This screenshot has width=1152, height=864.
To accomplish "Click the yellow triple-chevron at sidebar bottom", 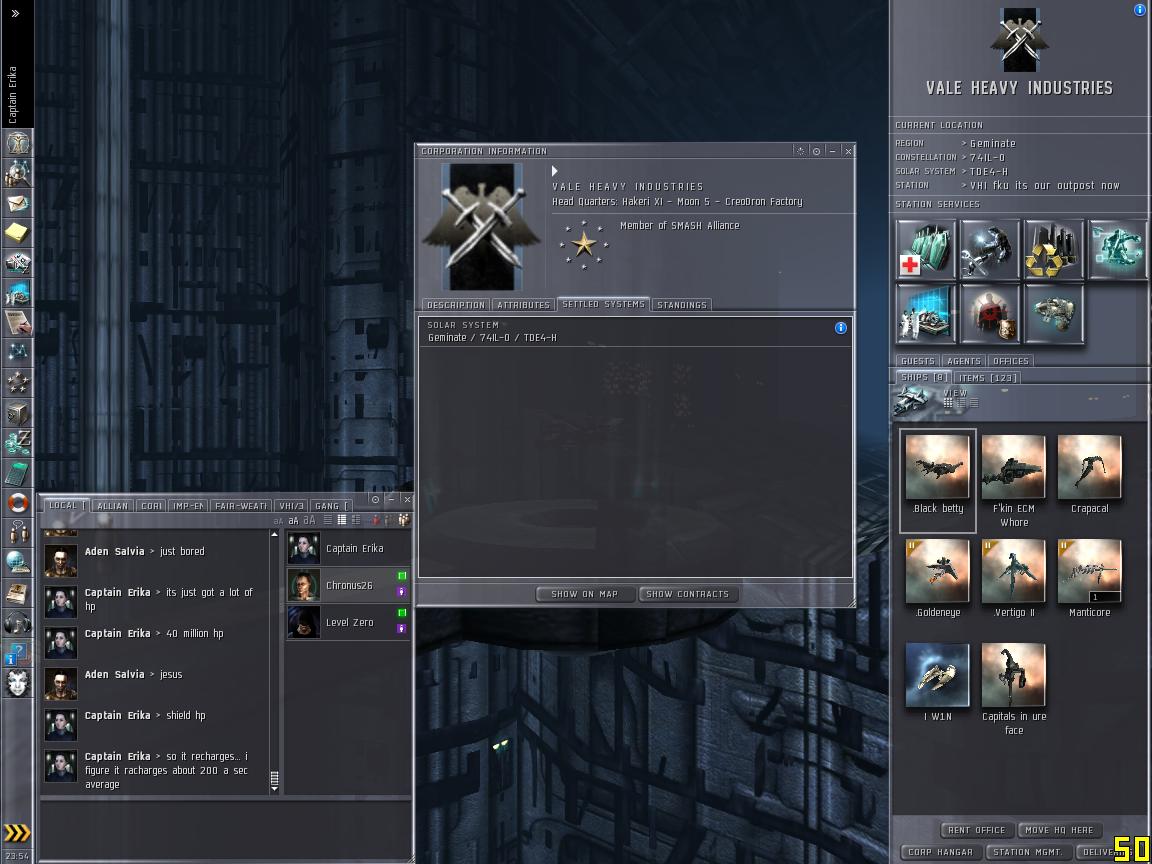I will pyautogui.click(x=17, y=832).
